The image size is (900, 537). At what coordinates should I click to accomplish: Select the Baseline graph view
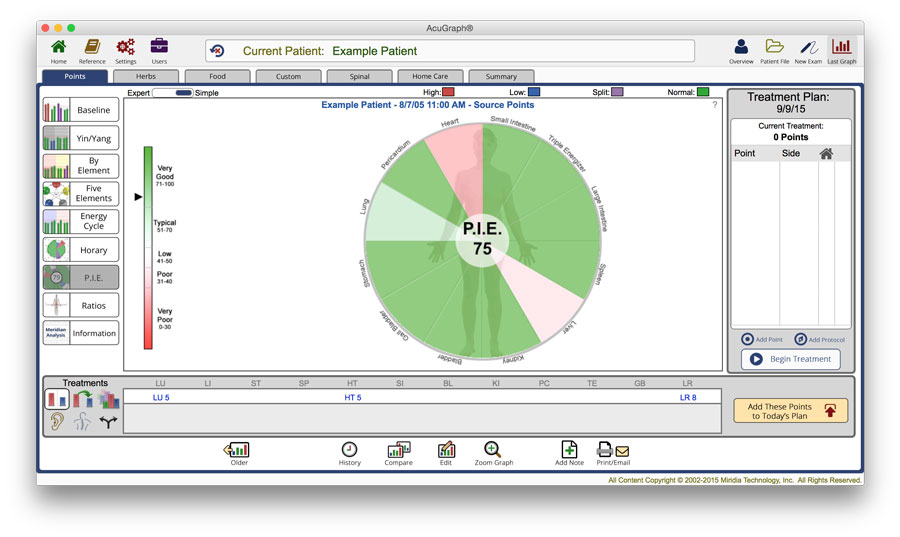click(x=81, y=110)
